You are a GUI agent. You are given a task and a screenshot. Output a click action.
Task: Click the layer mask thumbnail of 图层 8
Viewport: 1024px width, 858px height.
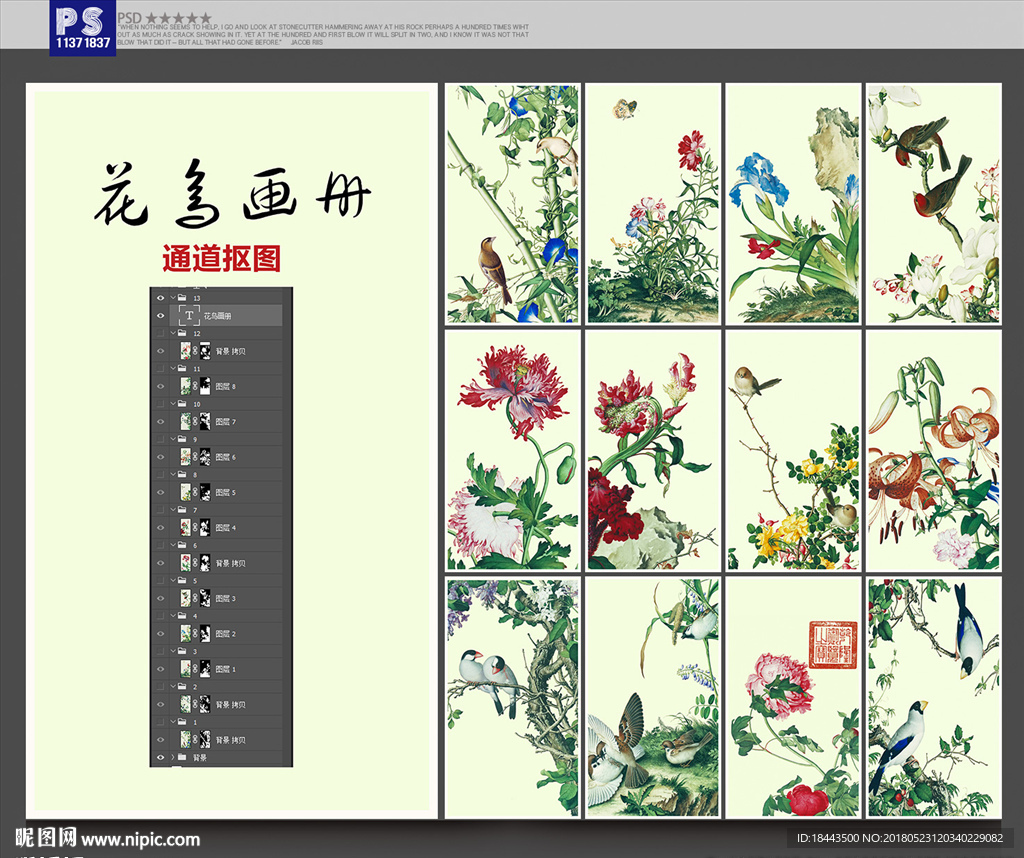click(x=204, y=385)
